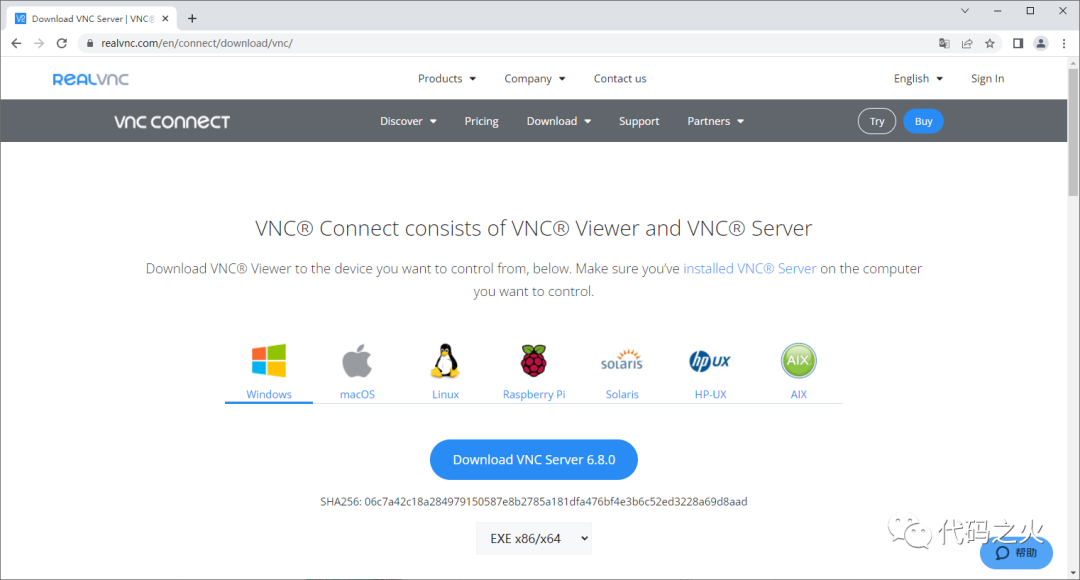Share this page icon
The image size is (1080, 580).
pos(967,43)
